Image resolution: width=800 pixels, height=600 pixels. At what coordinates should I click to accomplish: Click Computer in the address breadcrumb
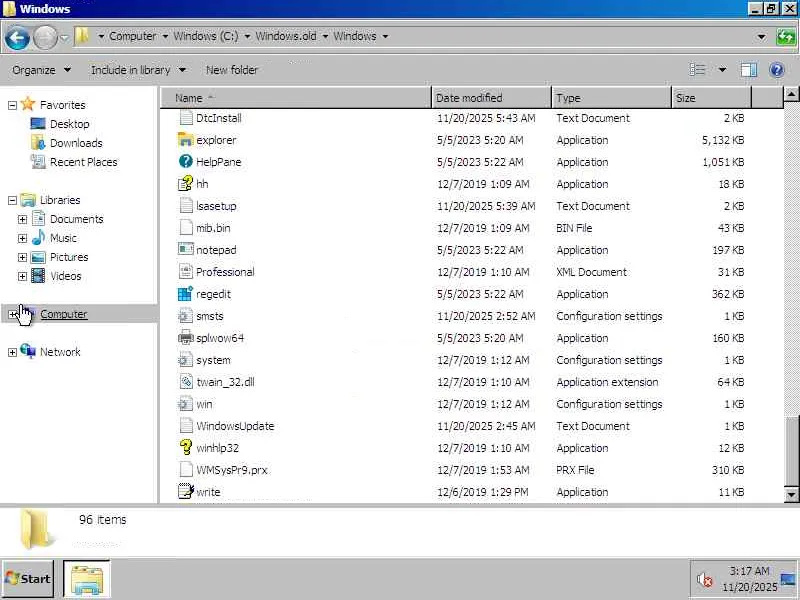tap(133, 36)
